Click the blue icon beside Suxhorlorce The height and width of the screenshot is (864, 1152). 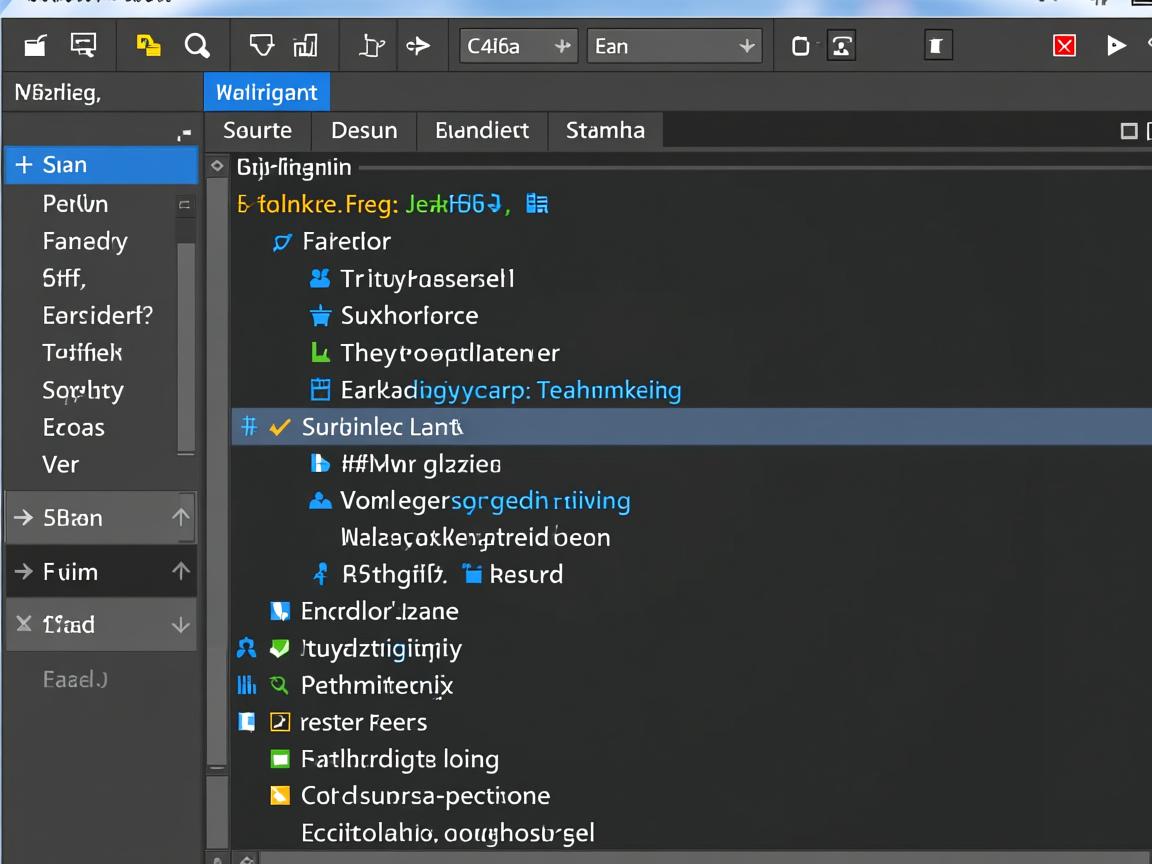(x=320, y=316)
